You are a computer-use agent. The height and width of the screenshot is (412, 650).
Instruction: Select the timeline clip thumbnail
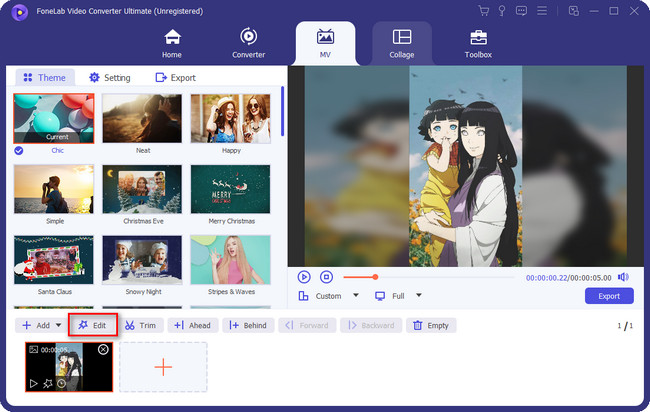coord(69,367)
